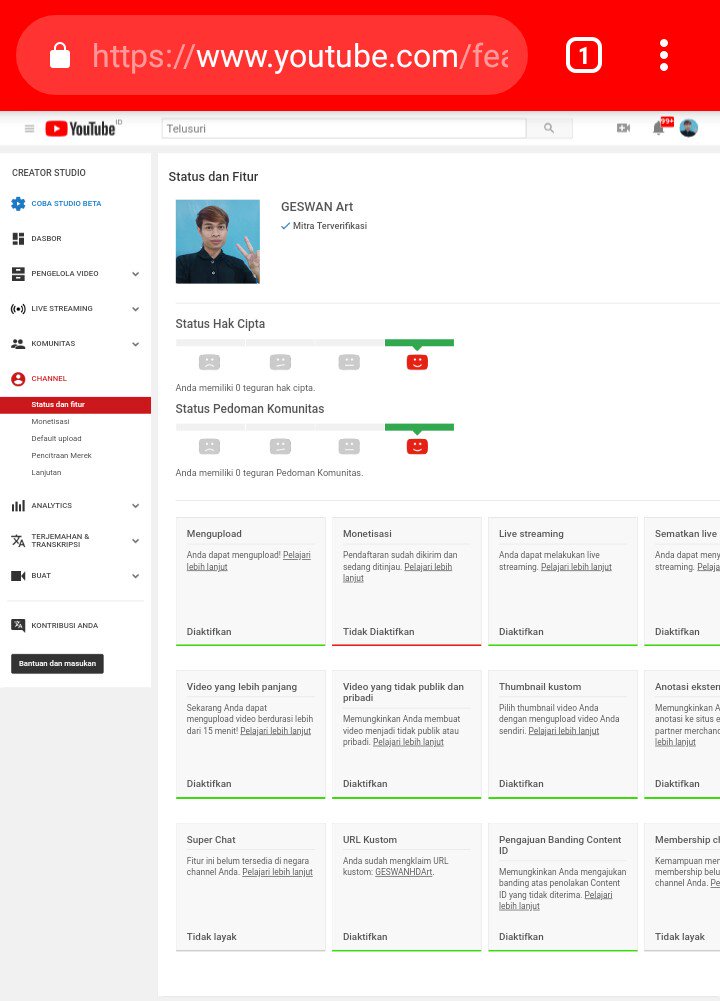The height and width of the screenshot is (1001, 720).
Task: Open the YouTube hamburger menu
Action: point(29,128)
